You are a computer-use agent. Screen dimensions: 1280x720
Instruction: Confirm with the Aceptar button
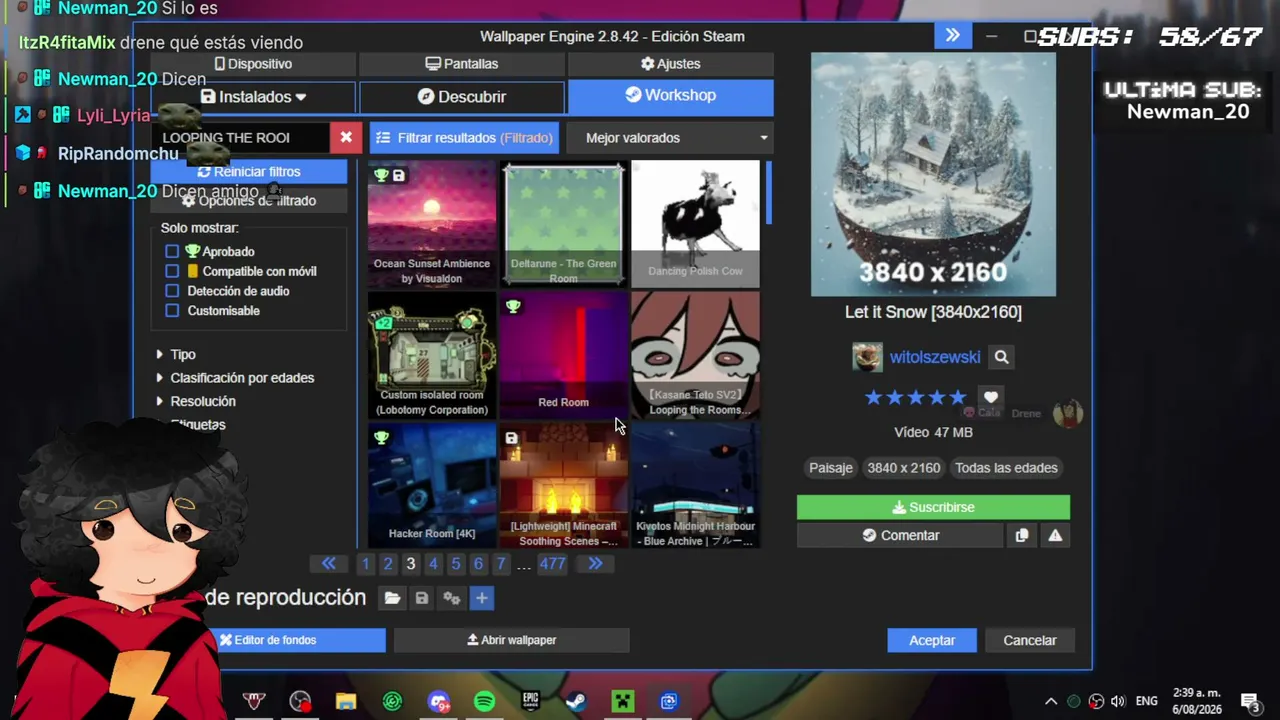(932, 640)
